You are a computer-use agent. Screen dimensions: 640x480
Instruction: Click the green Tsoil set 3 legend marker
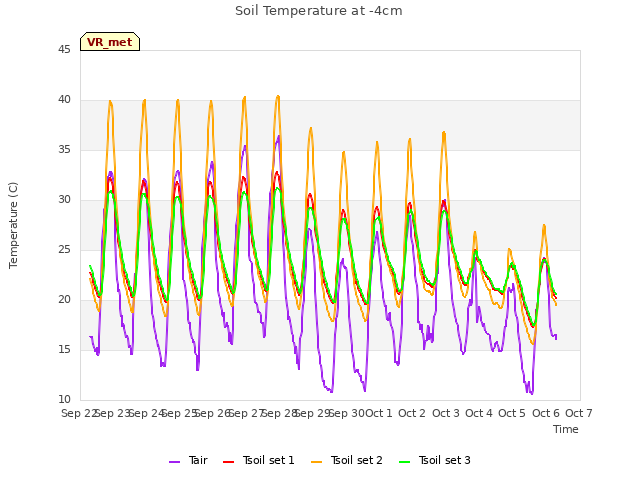click(405, 462)
